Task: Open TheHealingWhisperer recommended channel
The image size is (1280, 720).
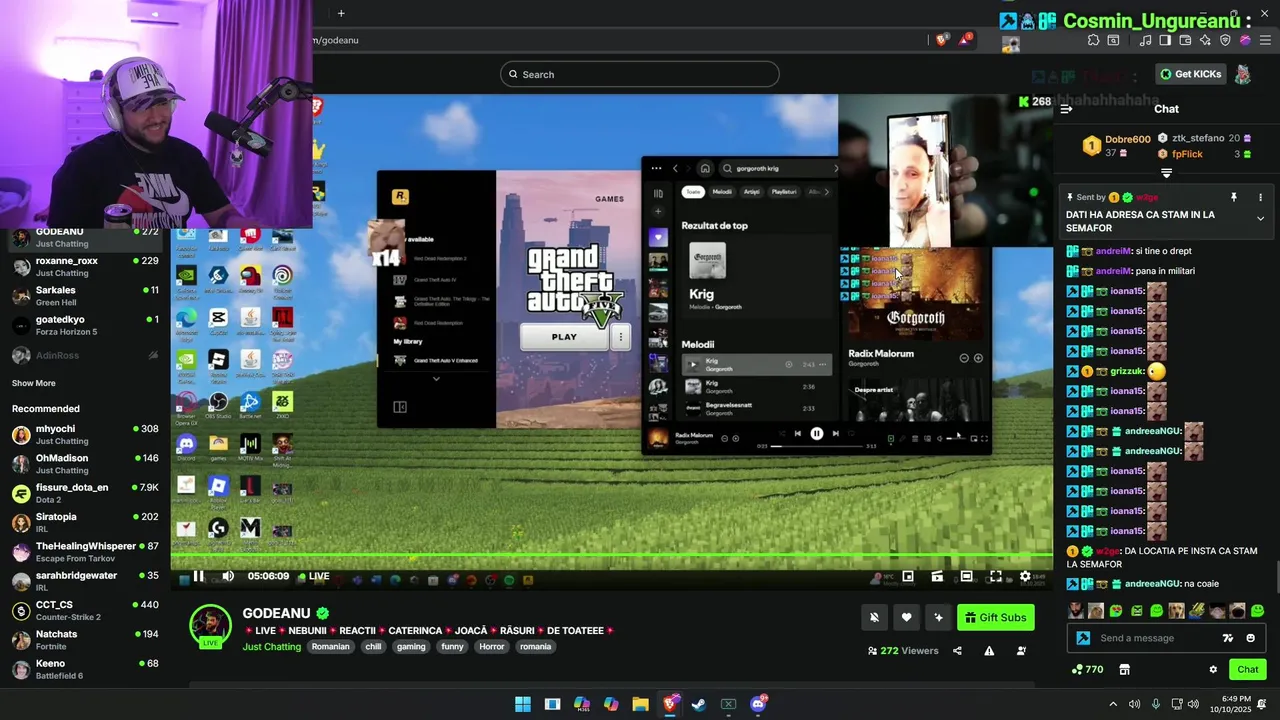Action: tap(85, 552)
